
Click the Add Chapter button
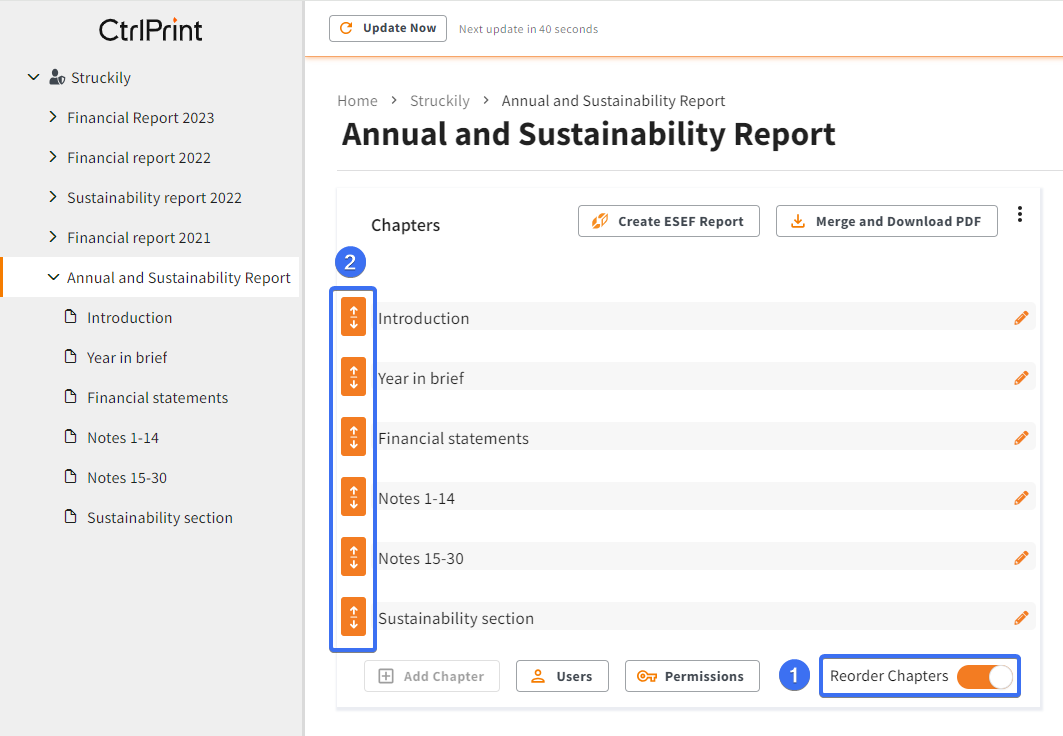pos(432,676)
